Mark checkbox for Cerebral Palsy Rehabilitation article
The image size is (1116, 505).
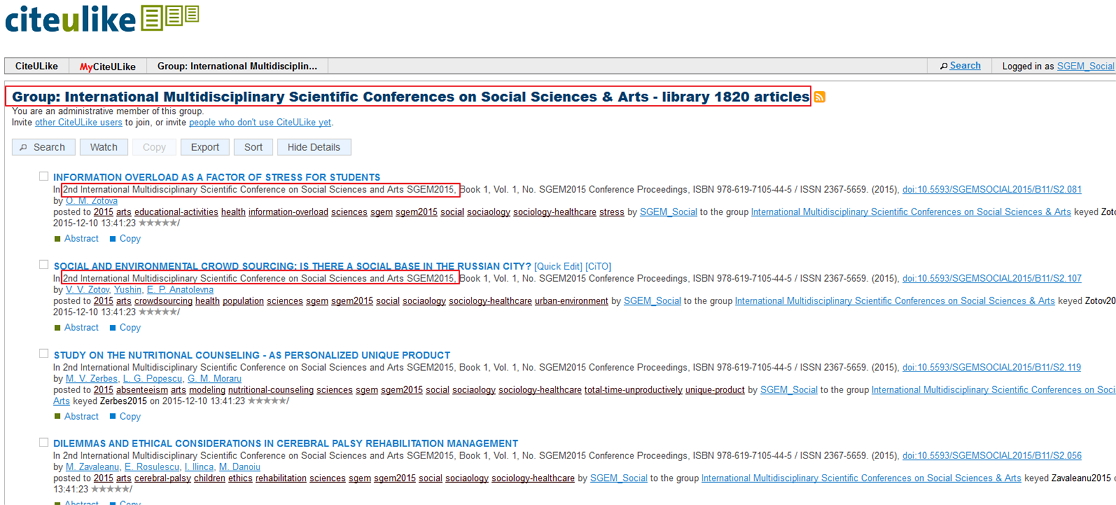tap(43, 442)
